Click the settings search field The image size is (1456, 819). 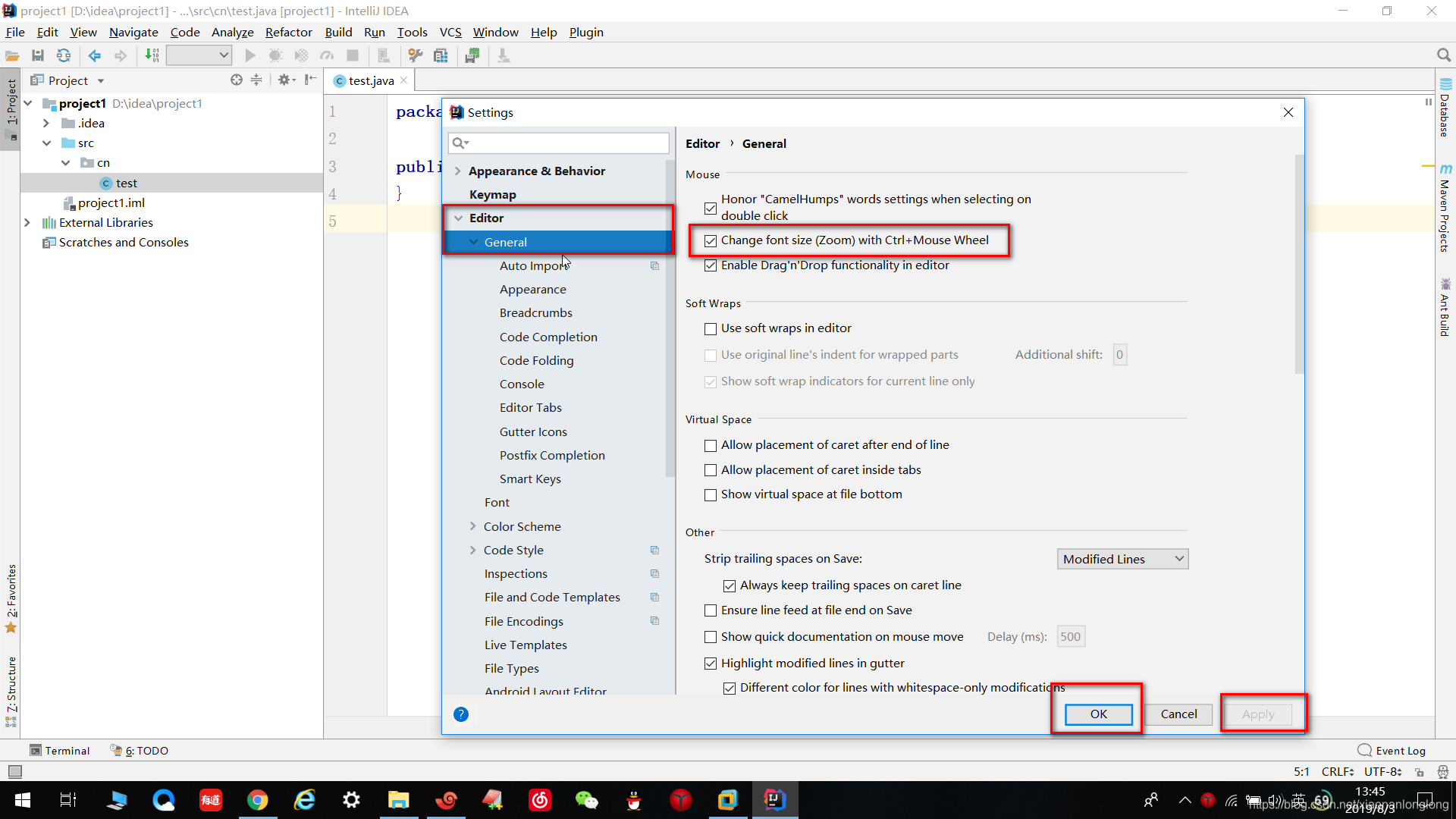click(x=559, y=143)
